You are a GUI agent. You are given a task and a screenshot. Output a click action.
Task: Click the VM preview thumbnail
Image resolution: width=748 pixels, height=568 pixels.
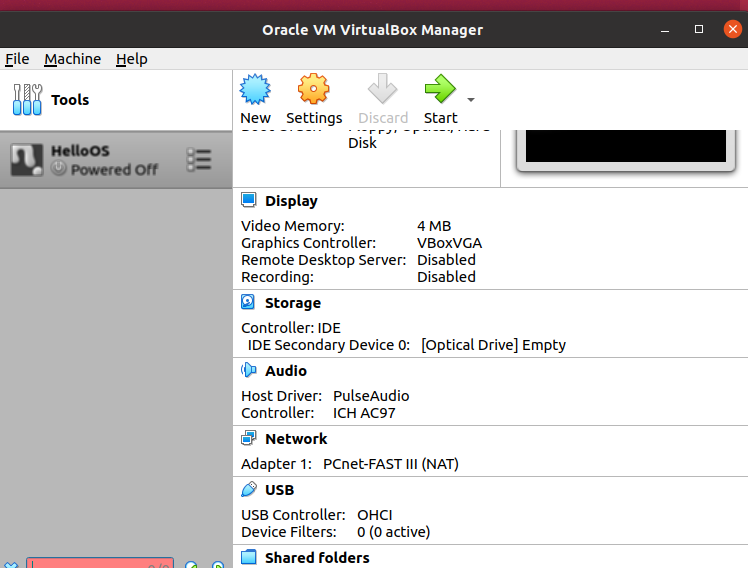(625, 145)
